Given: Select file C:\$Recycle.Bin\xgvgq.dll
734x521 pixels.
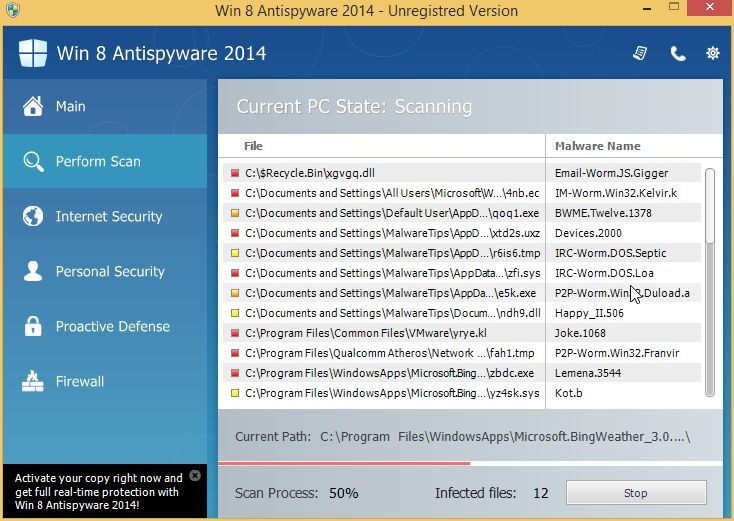Looking at the screenshot, I should [309, 173].
